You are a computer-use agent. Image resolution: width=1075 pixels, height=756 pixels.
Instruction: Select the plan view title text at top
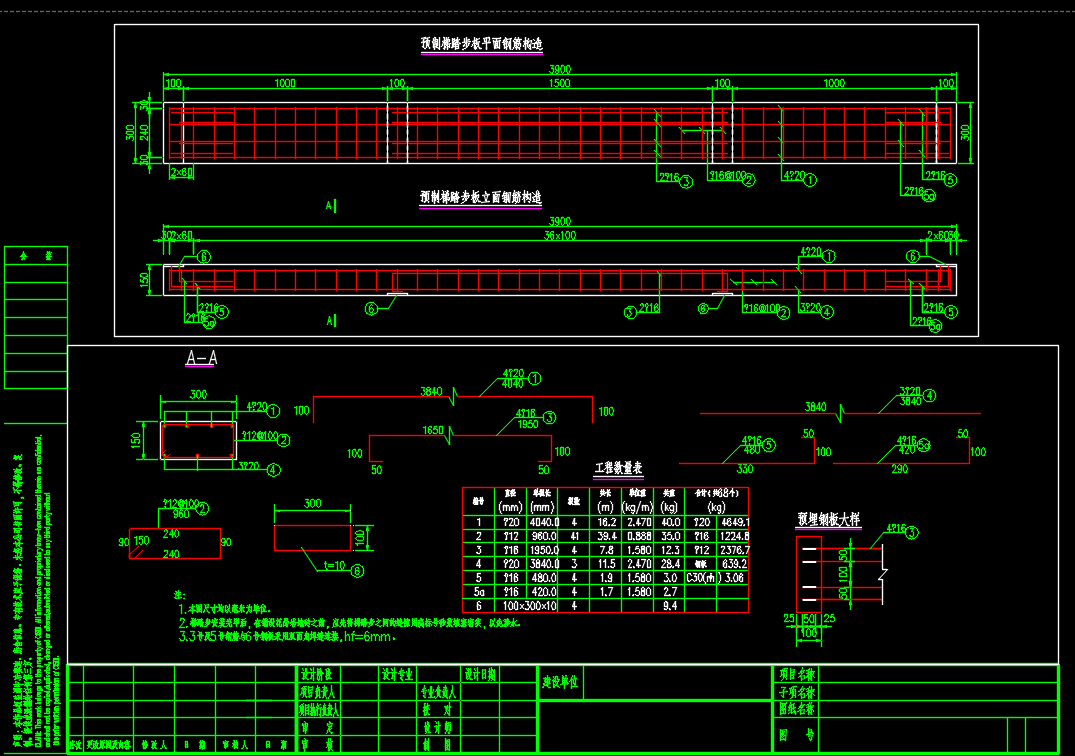481,44
